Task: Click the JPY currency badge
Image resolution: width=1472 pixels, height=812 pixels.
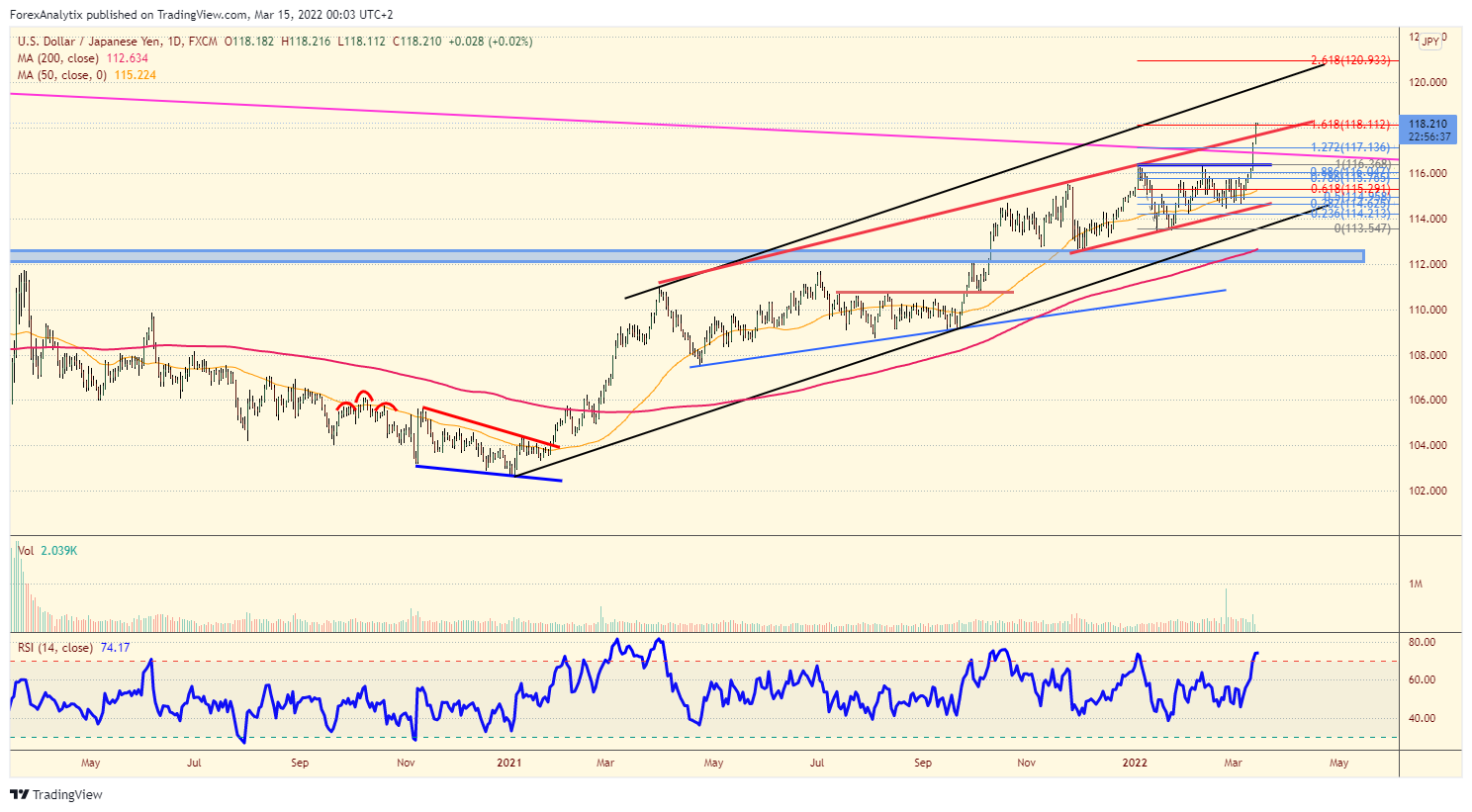Action: coord(1430,42)
